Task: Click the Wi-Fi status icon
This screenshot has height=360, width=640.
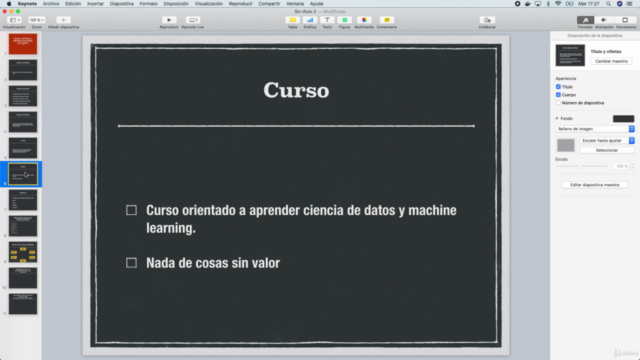Action: pyautogui.click(x=558, y=4)
